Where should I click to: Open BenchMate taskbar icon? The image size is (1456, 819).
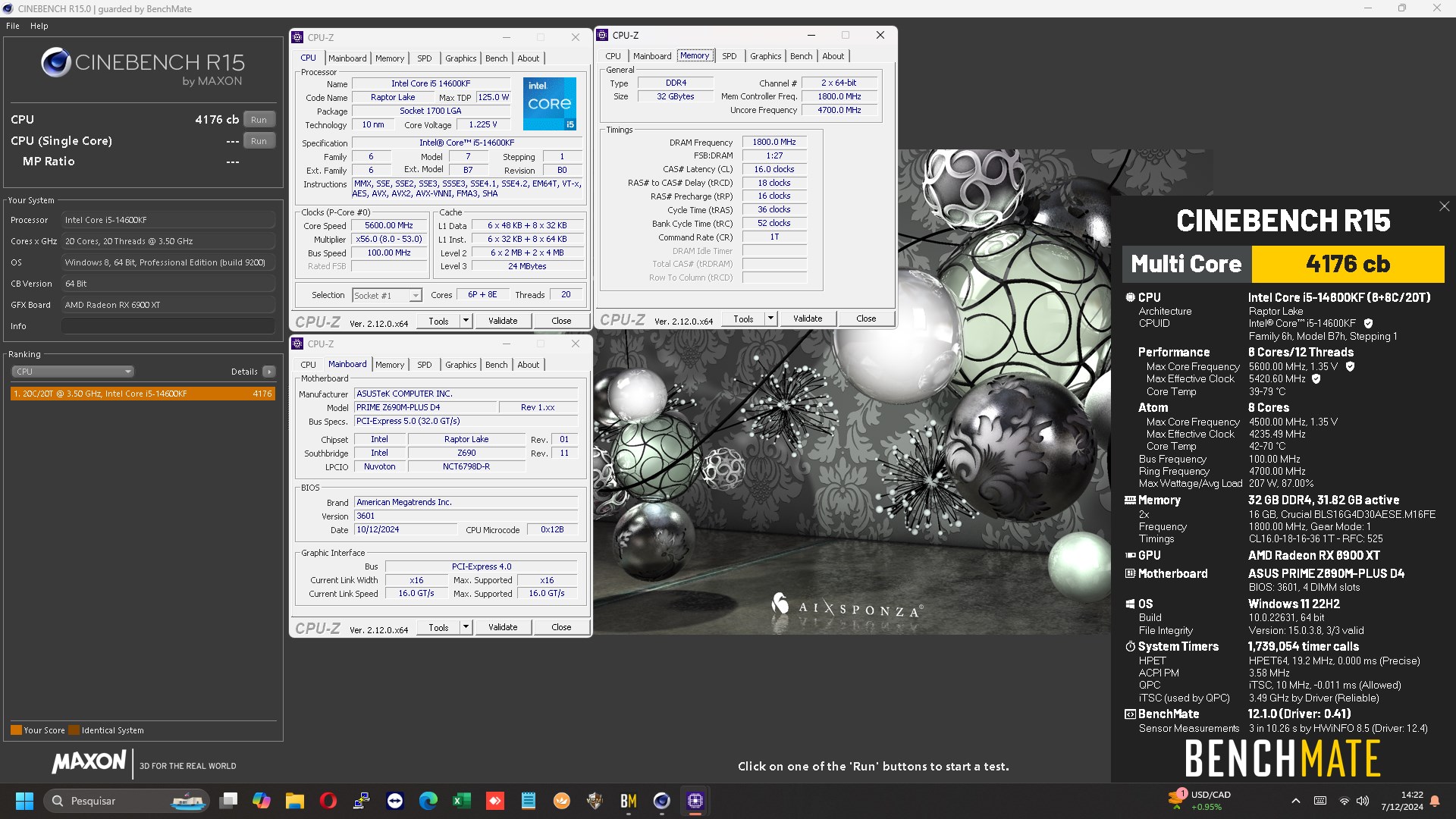pos(629,801)
